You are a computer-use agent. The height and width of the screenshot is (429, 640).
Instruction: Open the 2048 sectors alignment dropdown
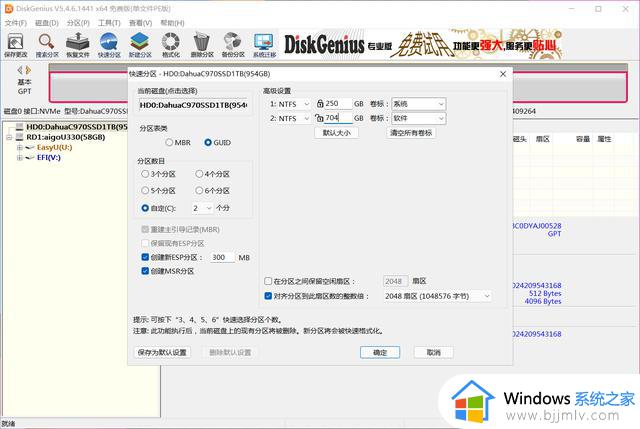click(x=437, y=296)
